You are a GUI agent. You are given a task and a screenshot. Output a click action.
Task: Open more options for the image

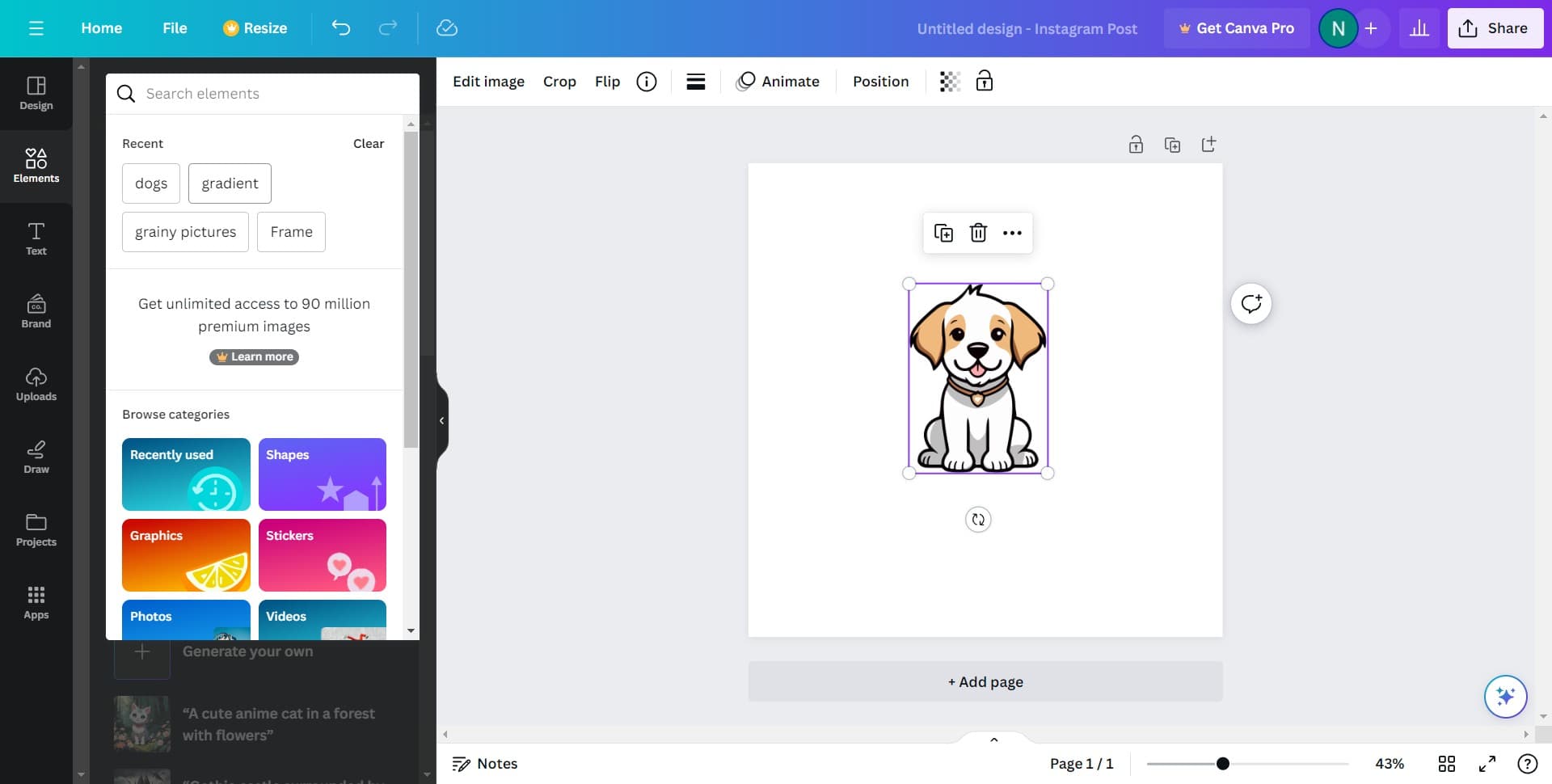(x=1013, y=232)
